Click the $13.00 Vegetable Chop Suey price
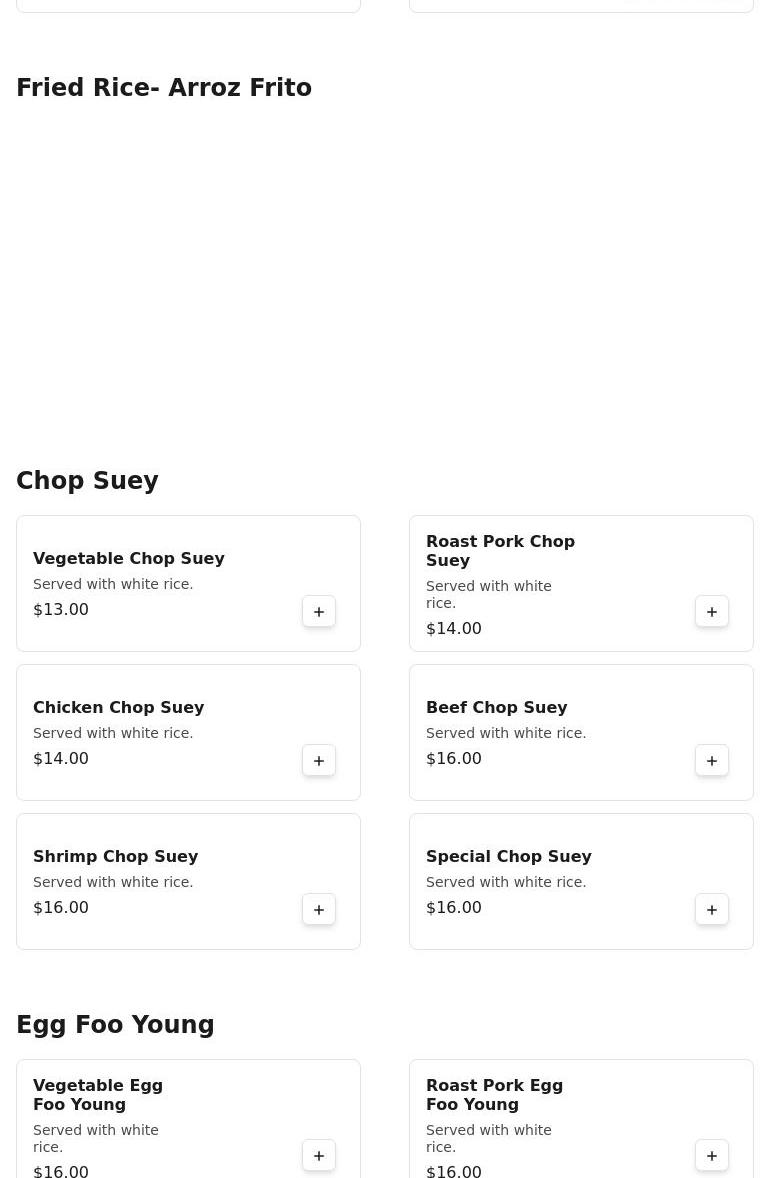Image resolution: width=770 pixels, height=1178 pixels. pos(61,609)
